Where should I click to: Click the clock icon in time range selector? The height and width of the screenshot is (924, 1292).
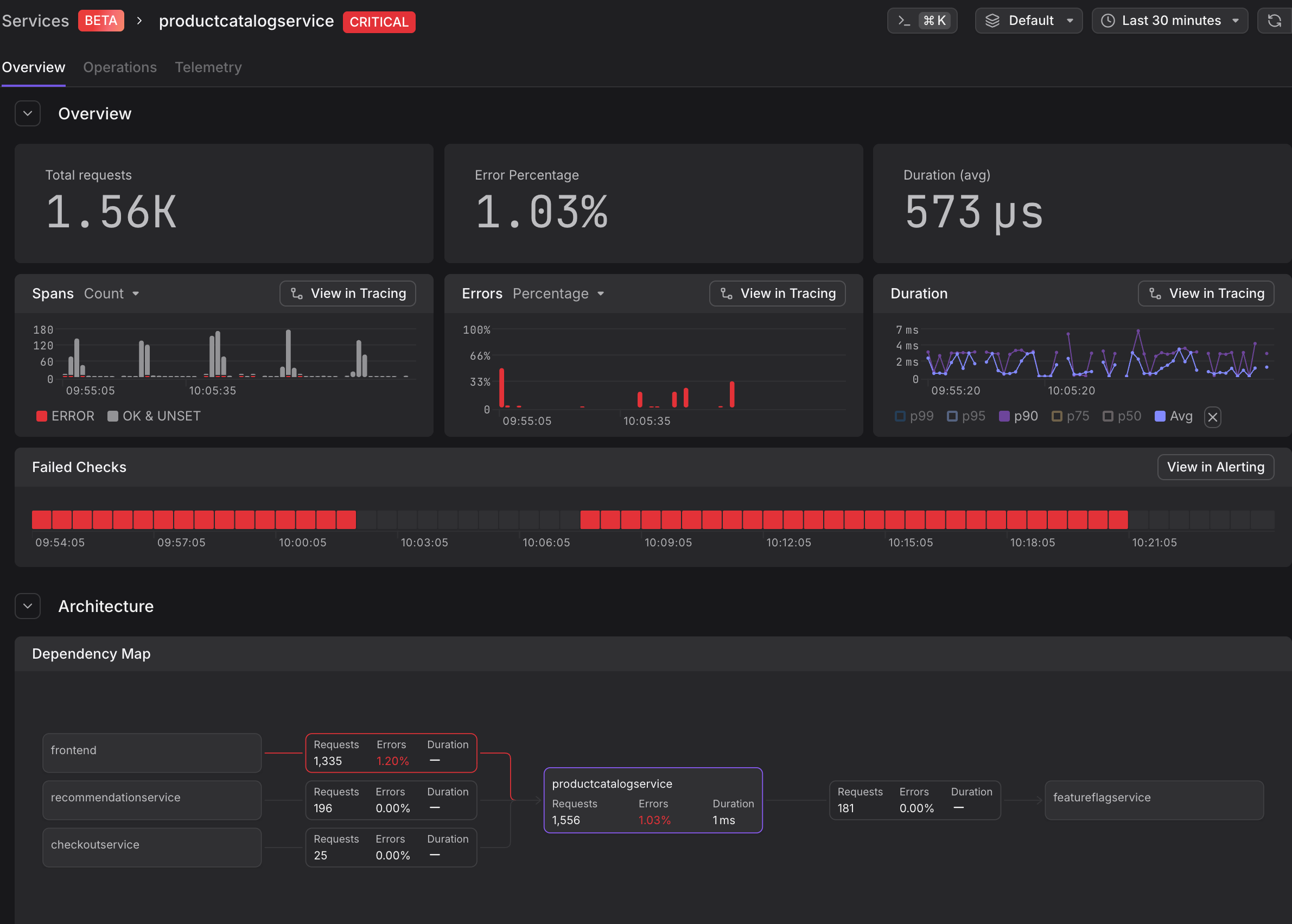pos(1108,21)
